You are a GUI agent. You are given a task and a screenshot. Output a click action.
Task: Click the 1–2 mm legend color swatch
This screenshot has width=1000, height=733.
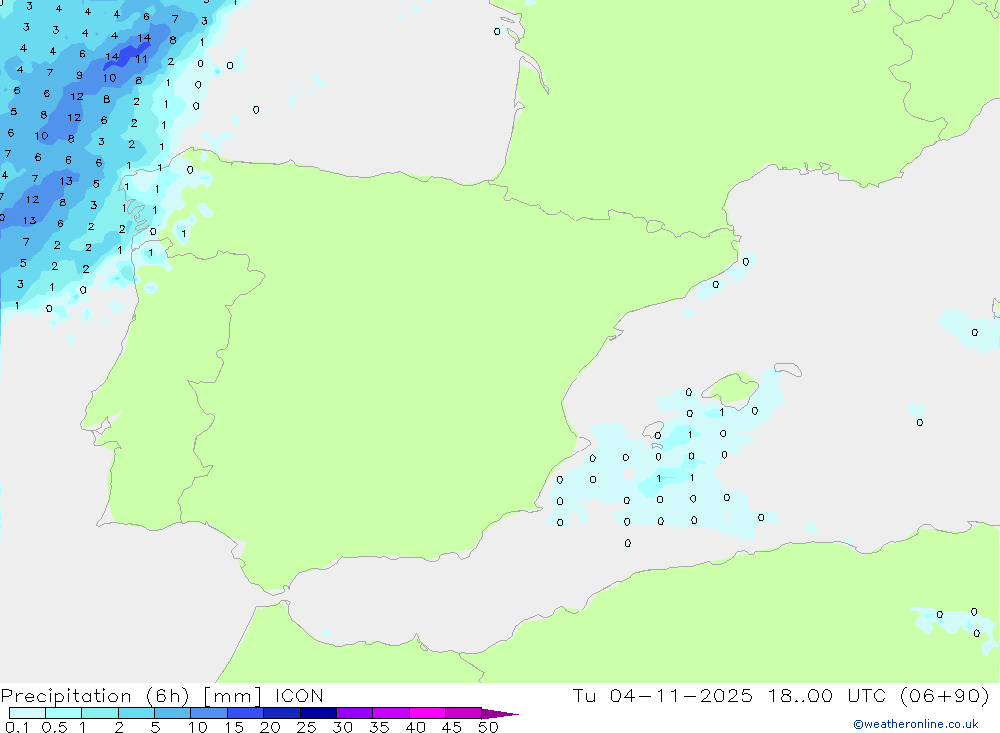pos(99,713)
